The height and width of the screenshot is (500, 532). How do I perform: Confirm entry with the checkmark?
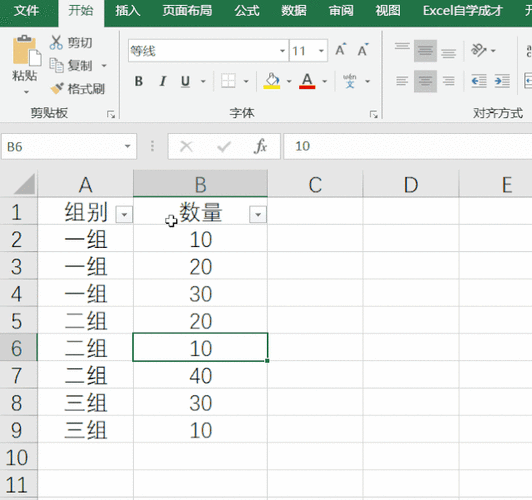[x=224, y=146]
